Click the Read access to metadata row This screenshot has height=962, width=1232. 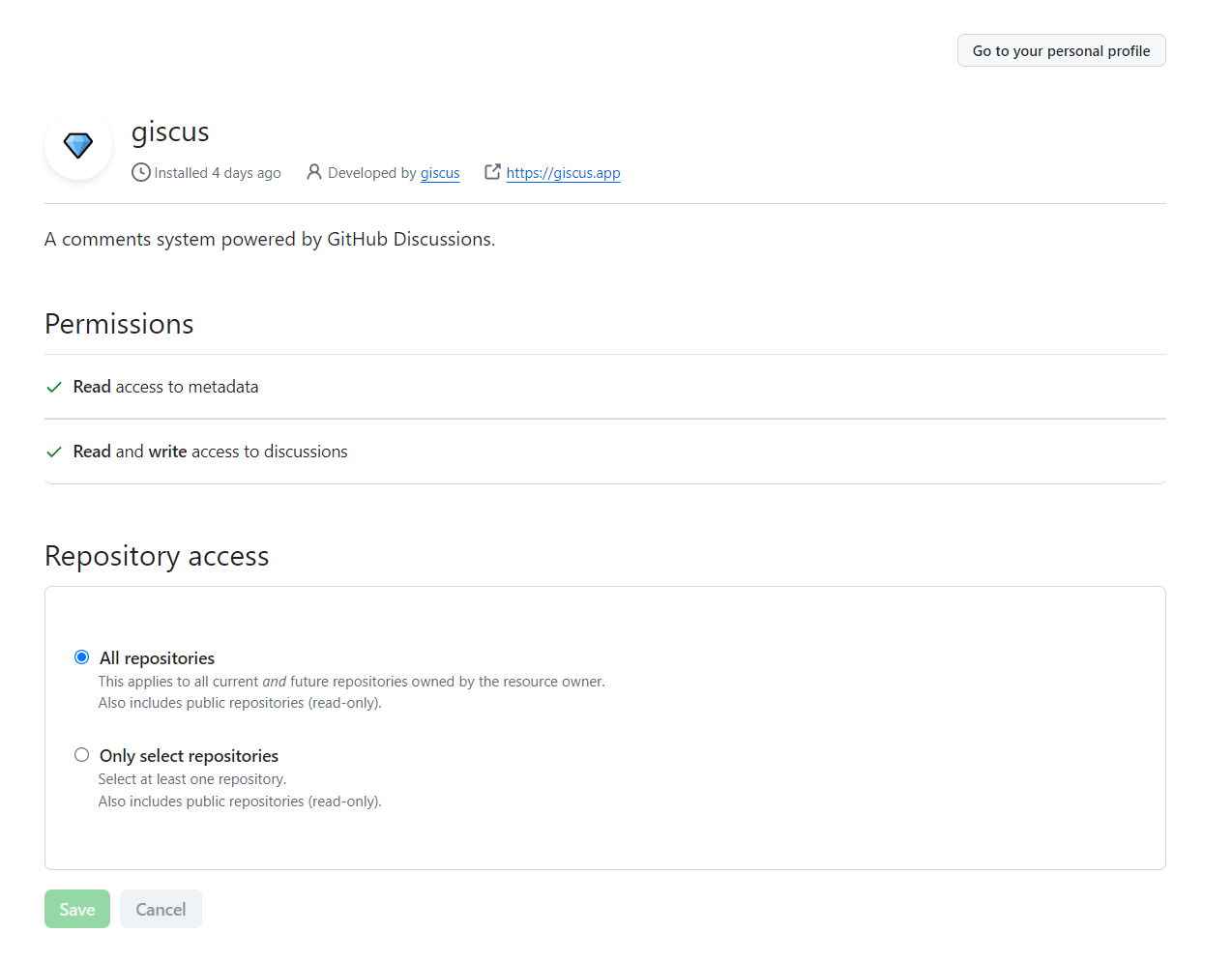coord(605,387)
